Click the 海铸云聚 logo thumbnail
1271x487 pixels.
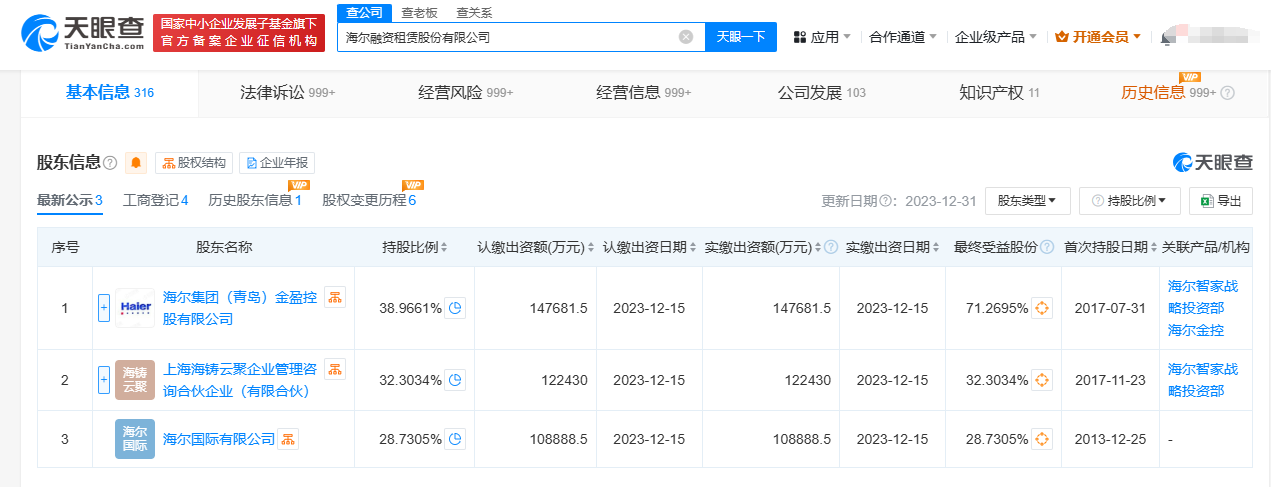click(135, 380)
